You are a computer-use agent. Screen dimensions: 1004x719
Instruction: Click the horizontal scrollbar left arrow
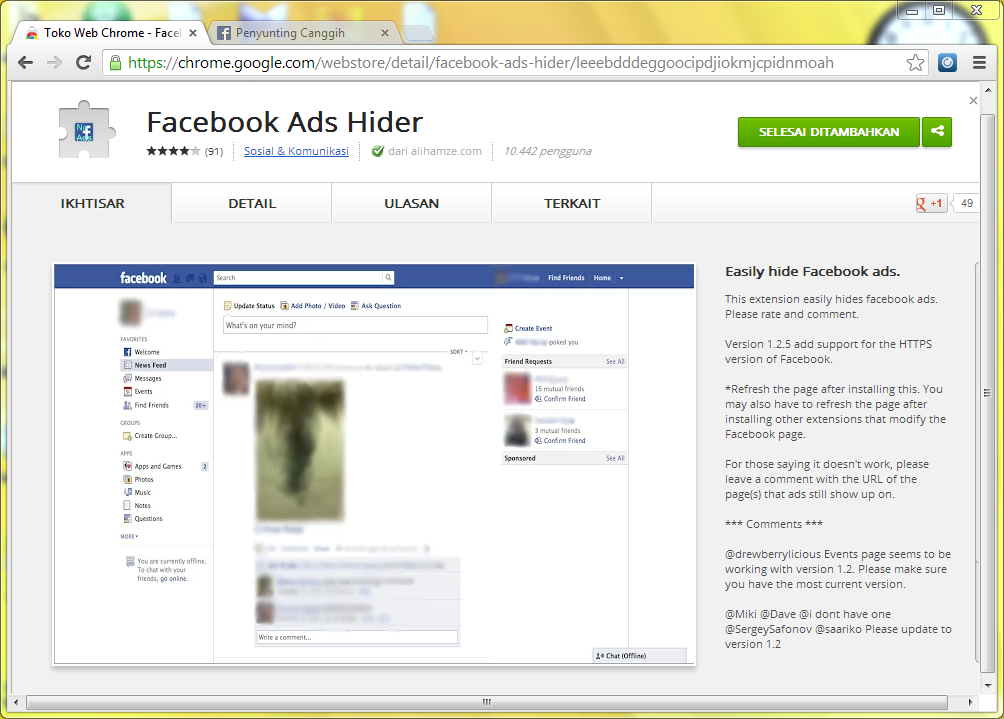[16, 702]
